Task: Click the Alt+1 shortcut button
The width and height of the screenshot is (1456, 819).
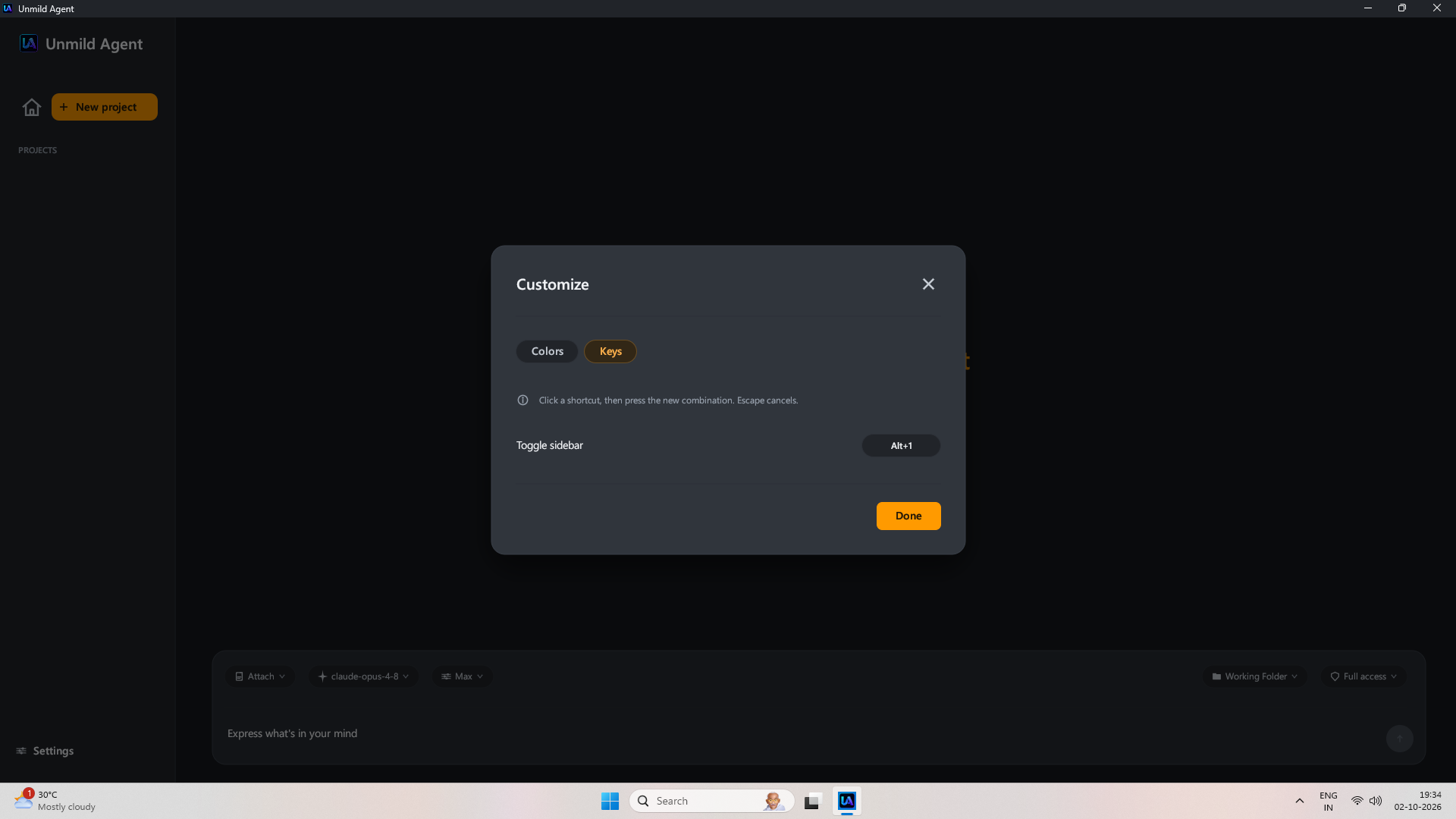Action: (901, 445)
